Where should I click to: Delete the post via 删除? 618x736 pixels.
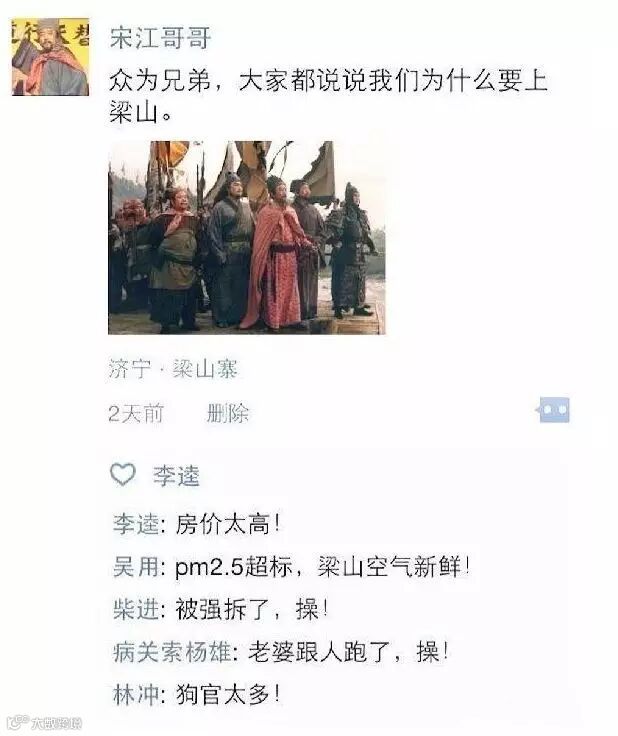228,414
